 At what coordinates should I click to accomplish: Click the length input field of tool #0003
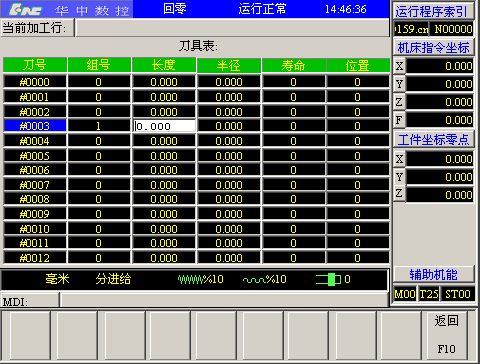[x=164, y=126]
